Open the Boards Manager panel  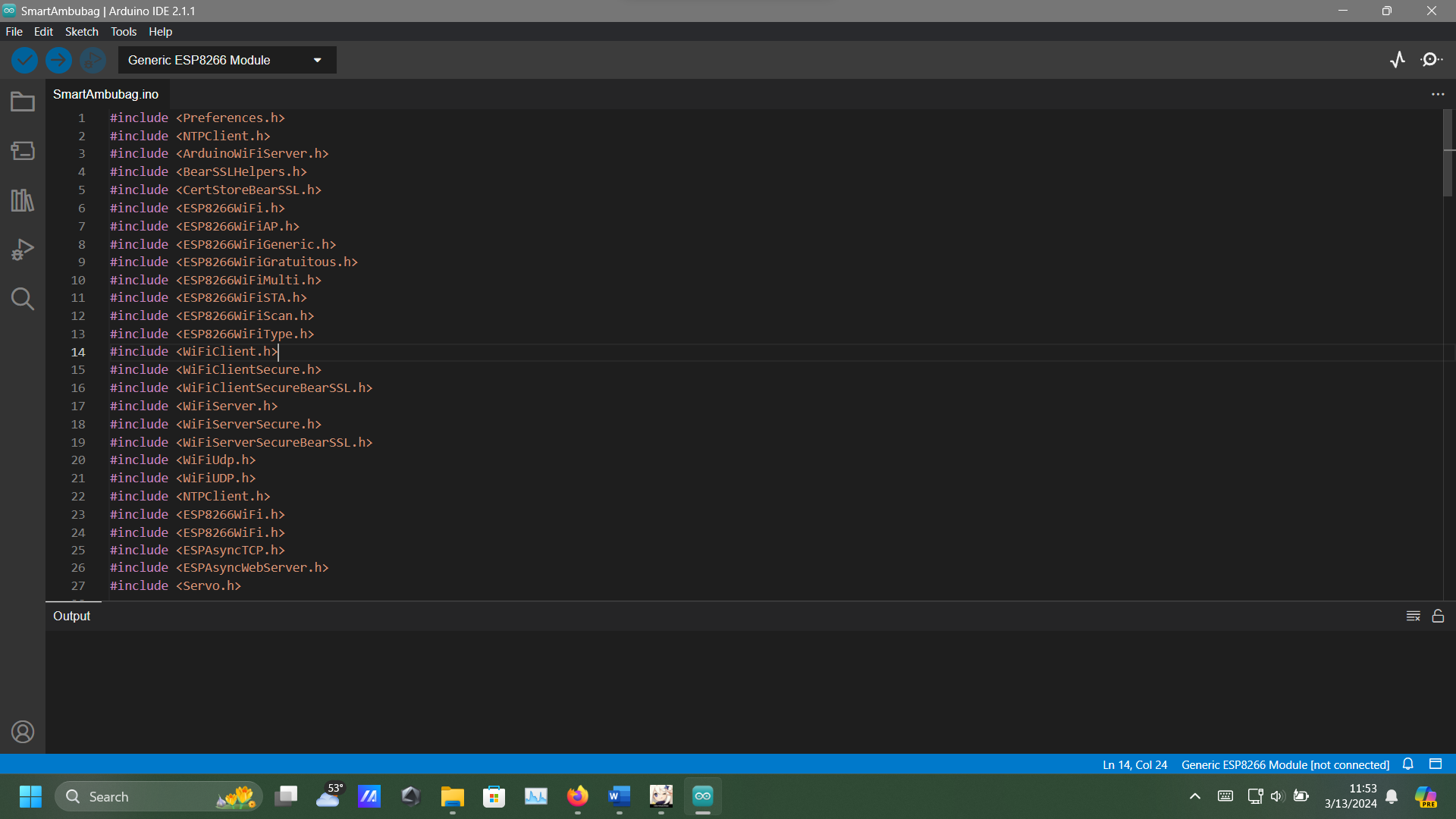point(23,151)
